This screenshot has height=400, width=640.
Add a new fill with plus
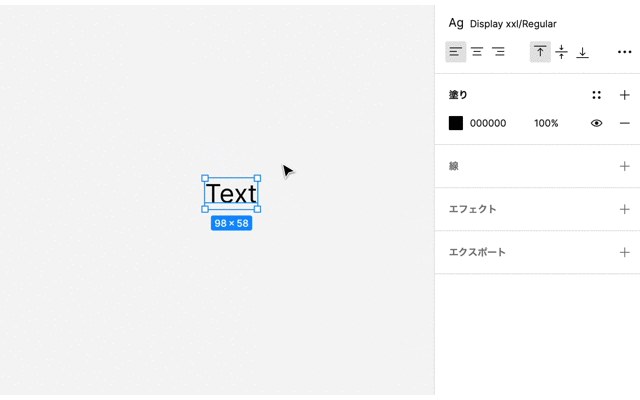[624, 95]
